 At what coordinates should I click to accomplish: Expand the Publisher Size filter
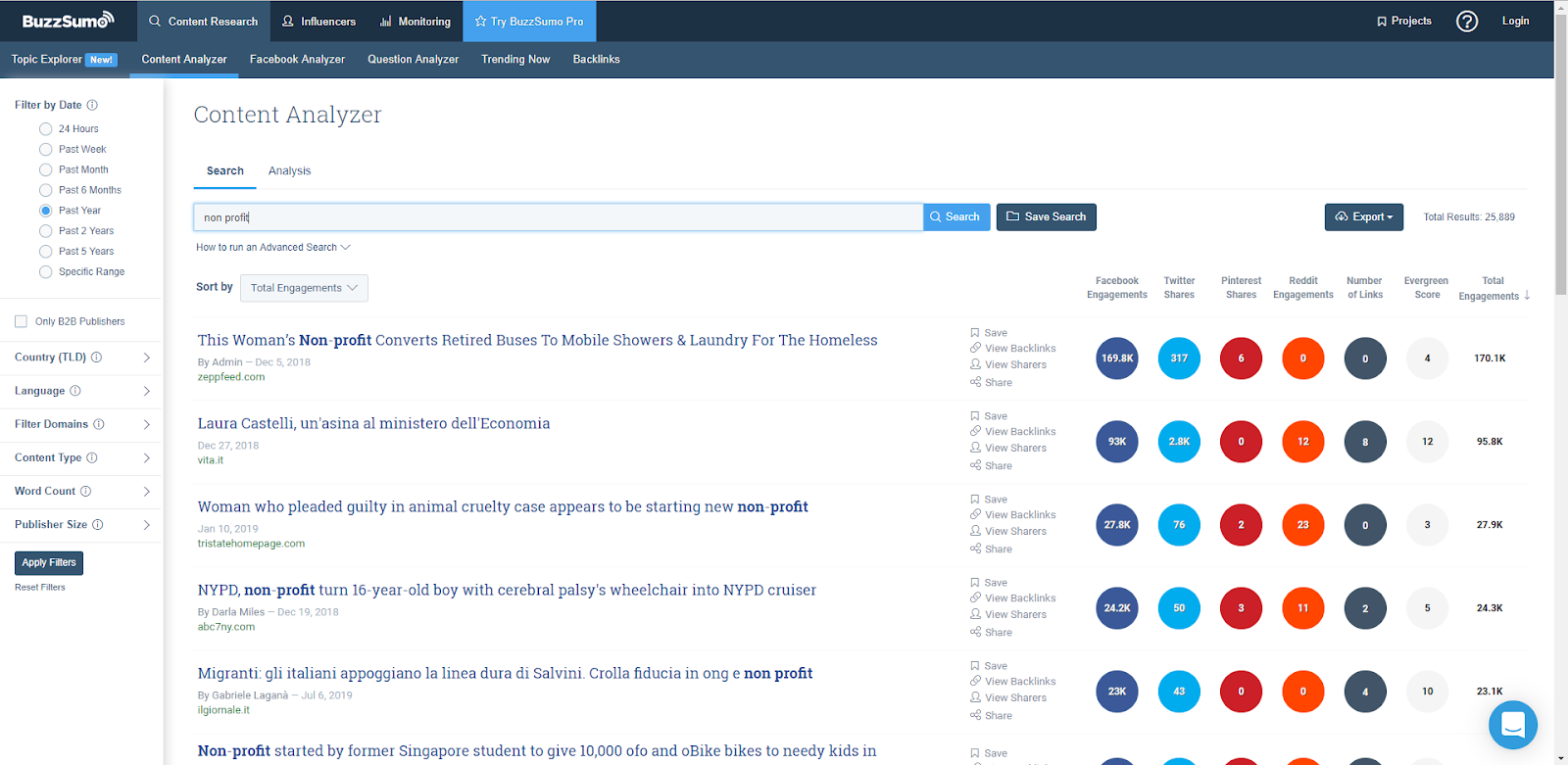pyautogui.click(x=146, y=525)
